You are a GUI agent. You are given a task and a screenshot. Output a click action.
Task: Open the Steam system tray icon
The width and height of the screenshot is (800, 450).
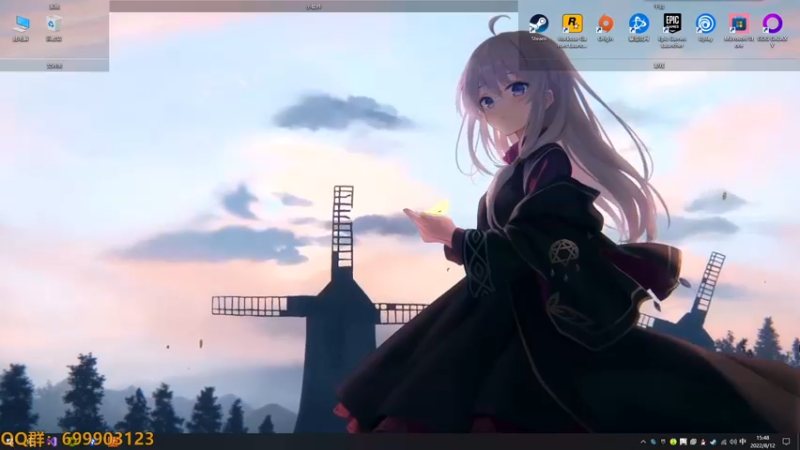pyautogui.click(x=713, y=442)
